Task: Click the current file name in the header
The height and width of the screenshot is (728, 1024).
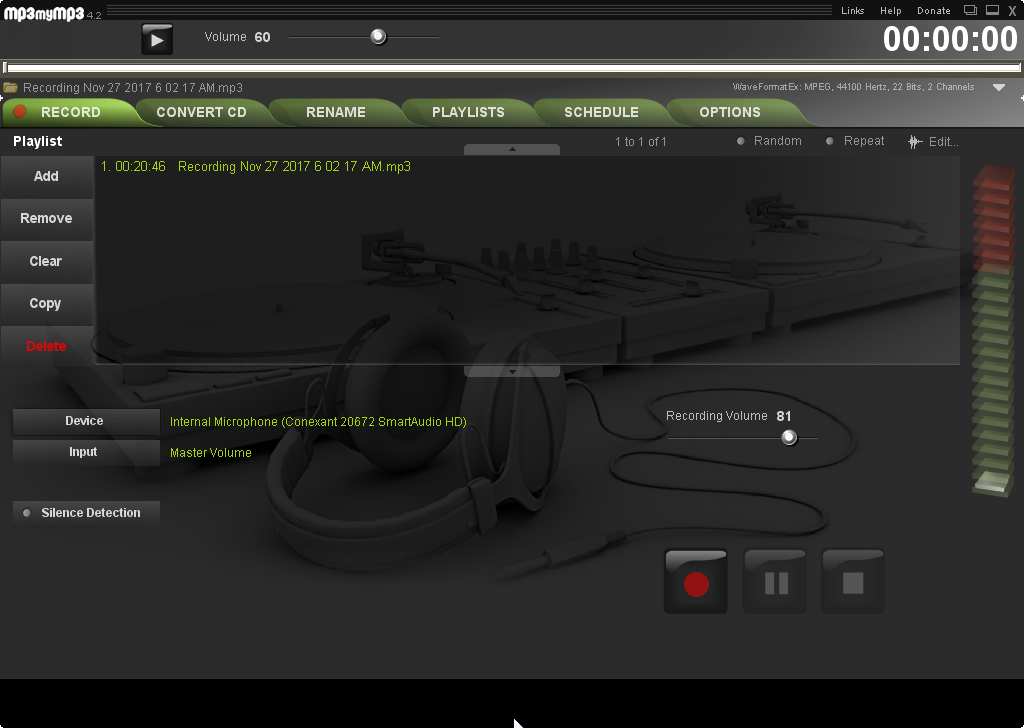Action: [x=133, y=87]
